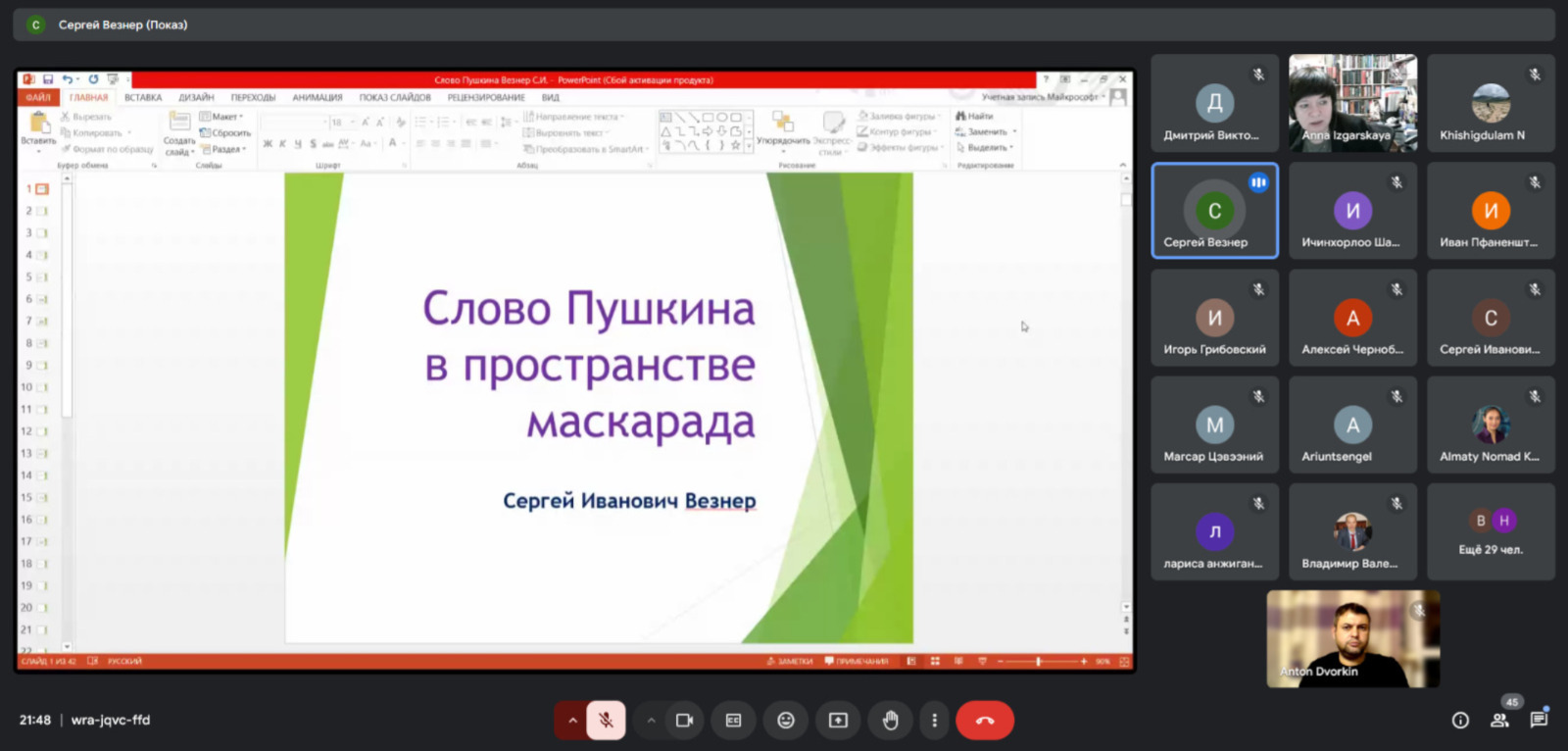This screenshot has width=1568, height=751.
Task: Unmute the microphone in the call bar
Action: pyautogui.click(x=606, y=721)
